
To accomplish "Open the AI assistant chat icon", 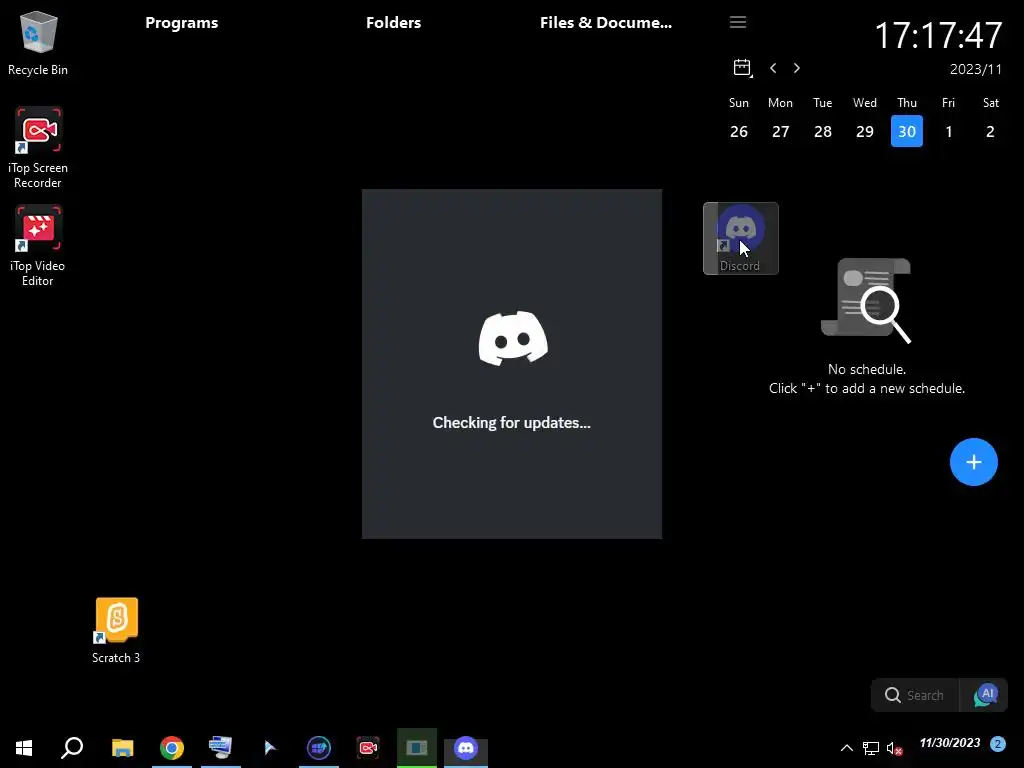I will click(985, 695).
